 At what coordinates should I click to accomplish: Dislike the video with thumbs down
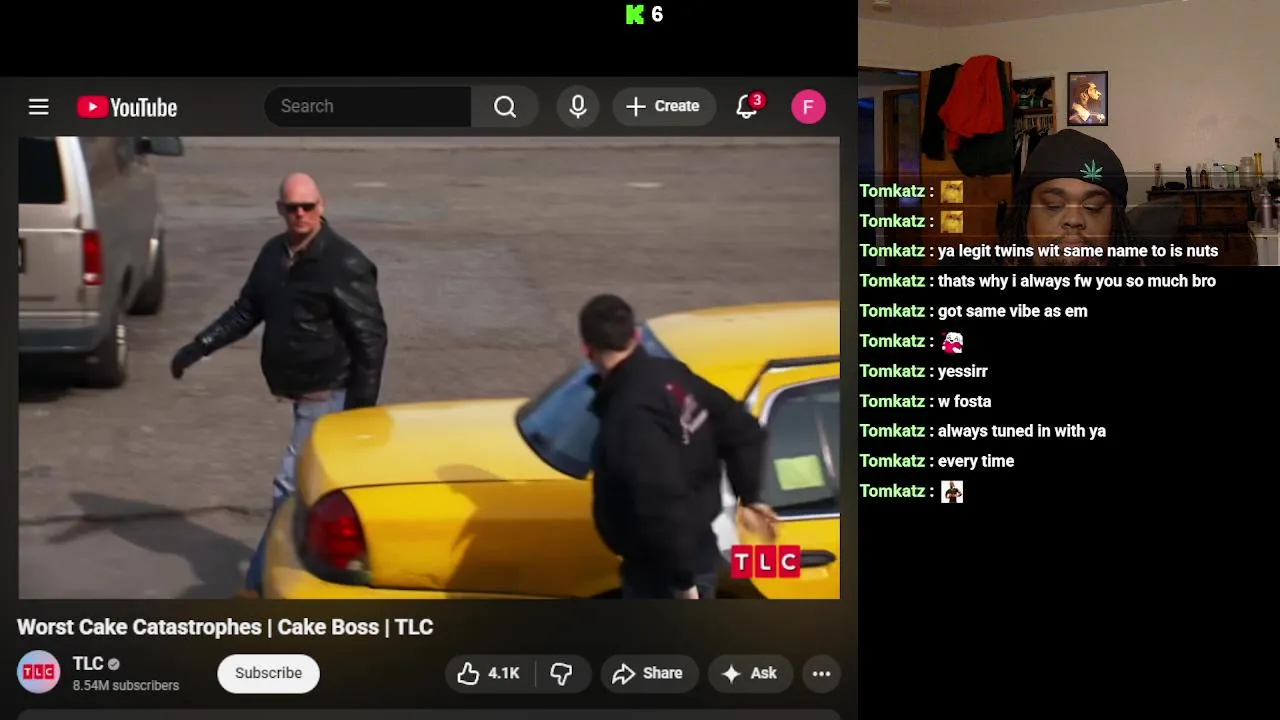(x=562, y=673)
